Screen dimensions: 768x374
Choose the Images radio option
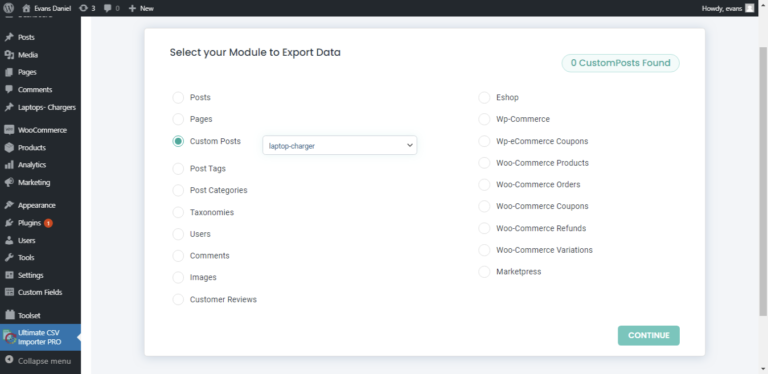[x=178, y=277]
